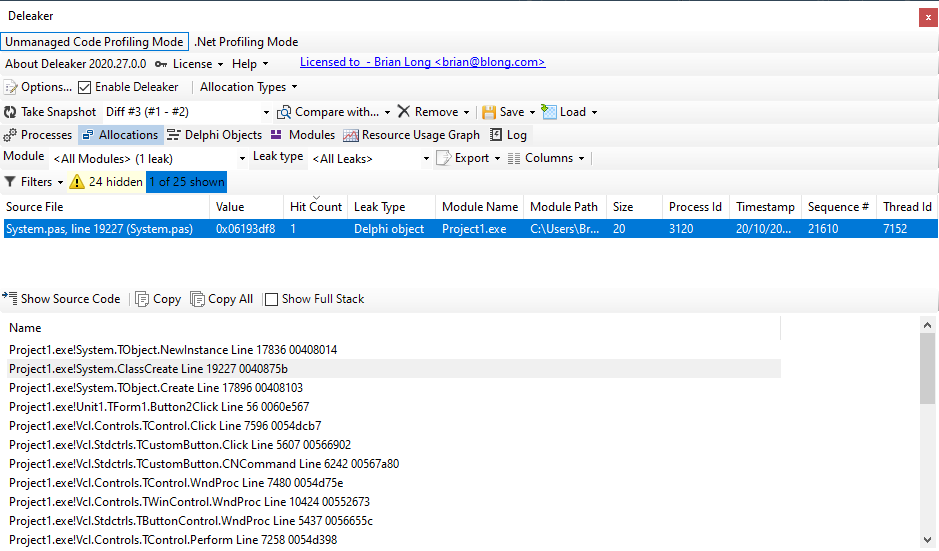939x551 pixels.
Task: Open the Resource Usage Graph tab
Action: tap(411, 135)
